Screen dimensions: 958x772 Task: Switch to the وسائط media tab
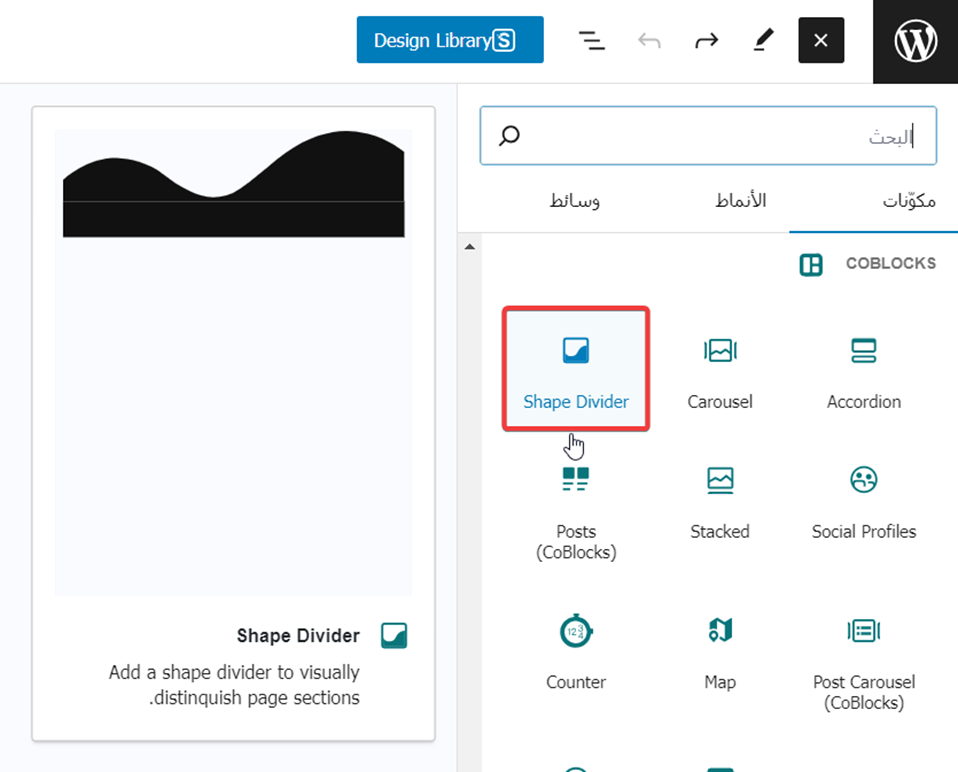tap(575, 201)
